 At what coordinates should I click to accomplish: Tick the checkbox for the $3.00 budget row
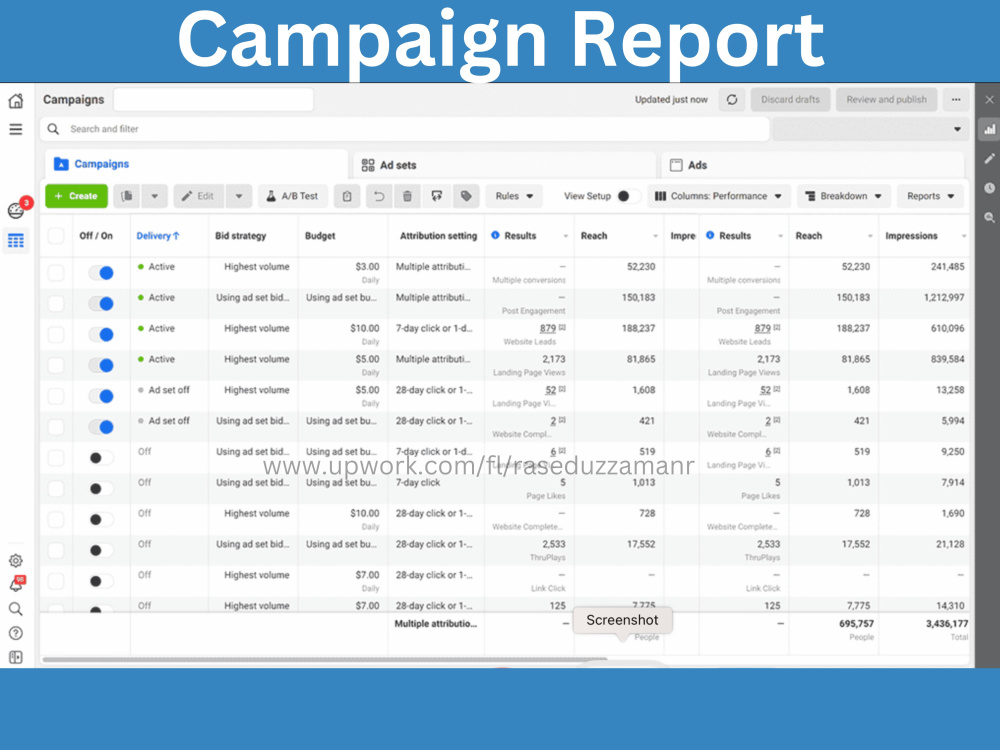[x=56, y=273]
